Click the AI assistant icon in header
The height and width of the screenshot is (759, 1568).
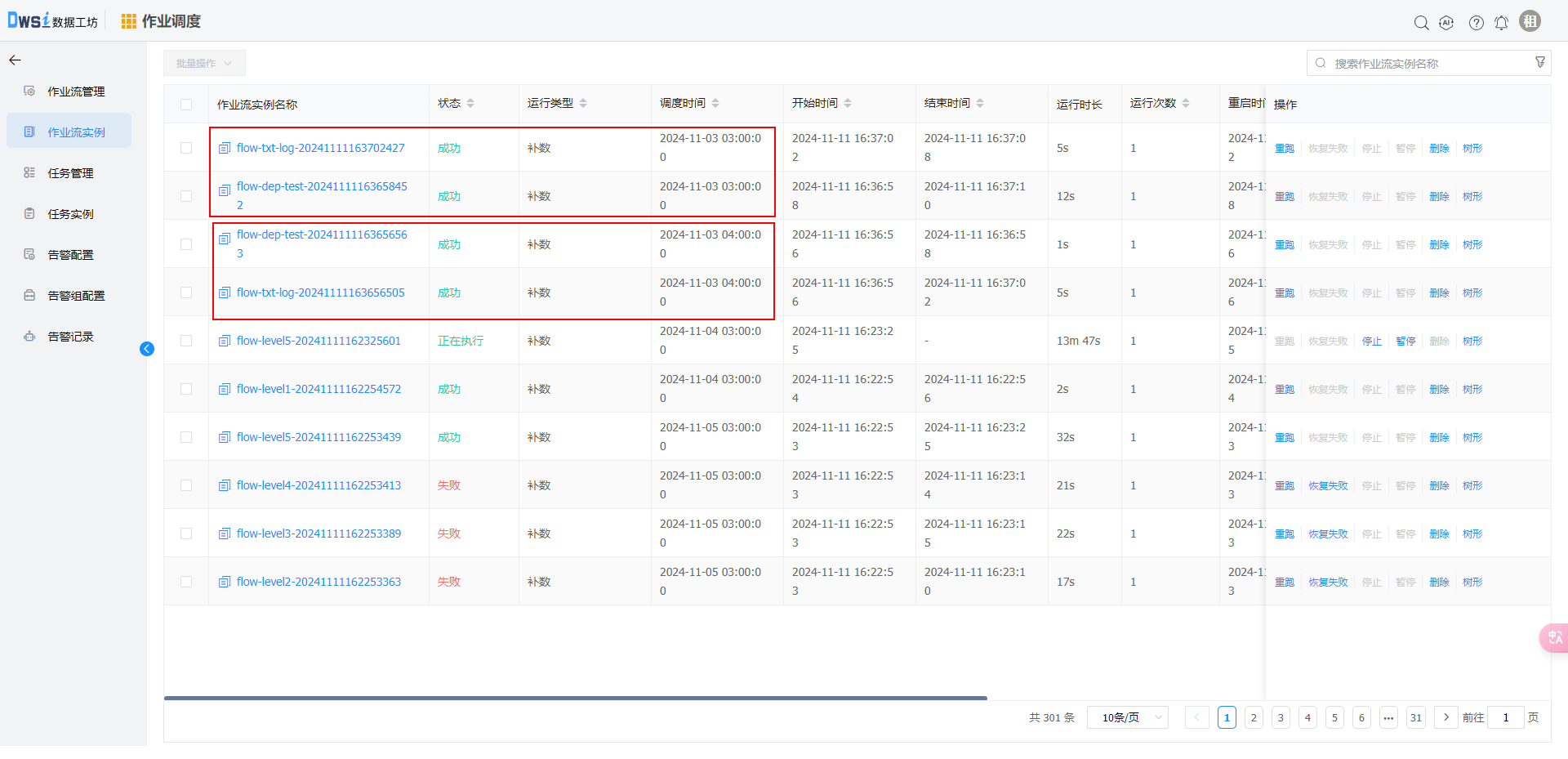pyautogui.click(x=1446, y=23)
